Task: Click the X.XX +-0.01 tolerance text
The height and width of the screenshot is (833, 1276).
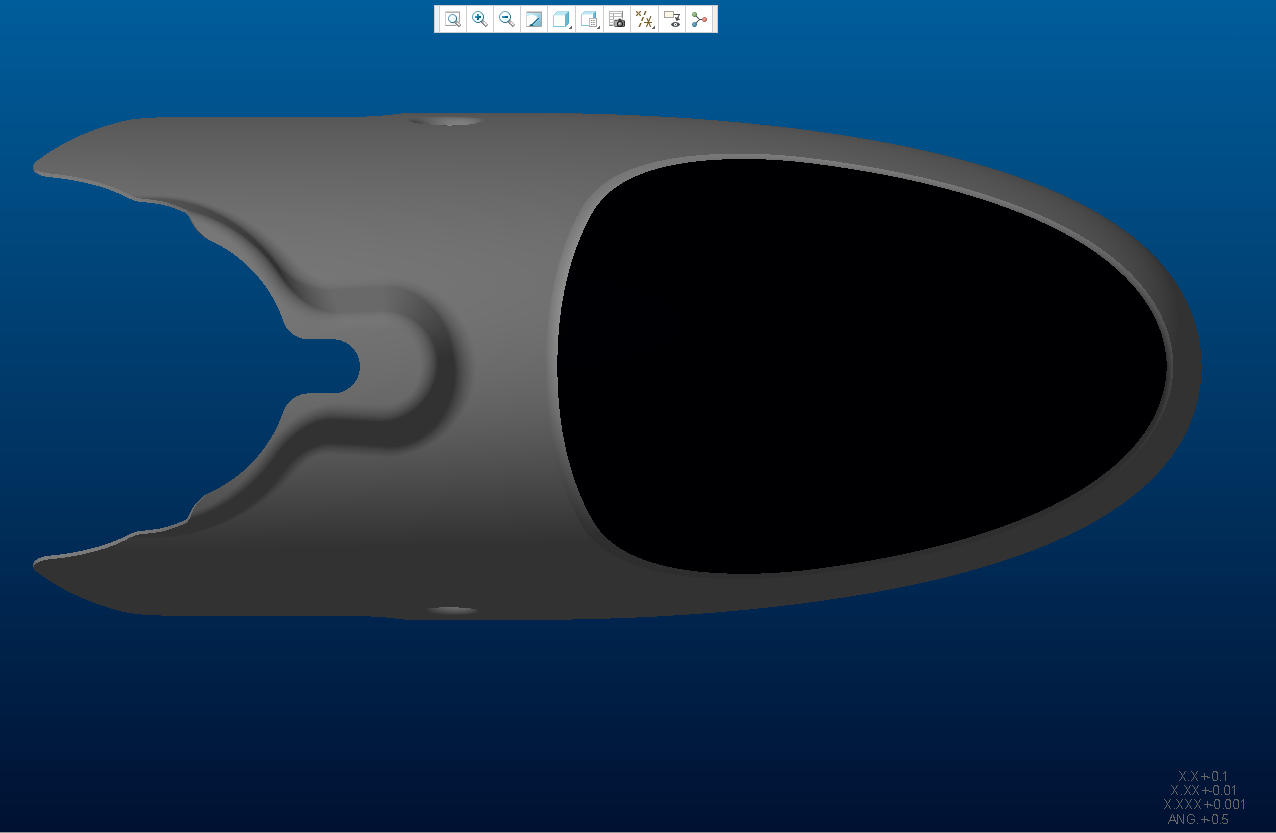Action: pos(1203,790)
